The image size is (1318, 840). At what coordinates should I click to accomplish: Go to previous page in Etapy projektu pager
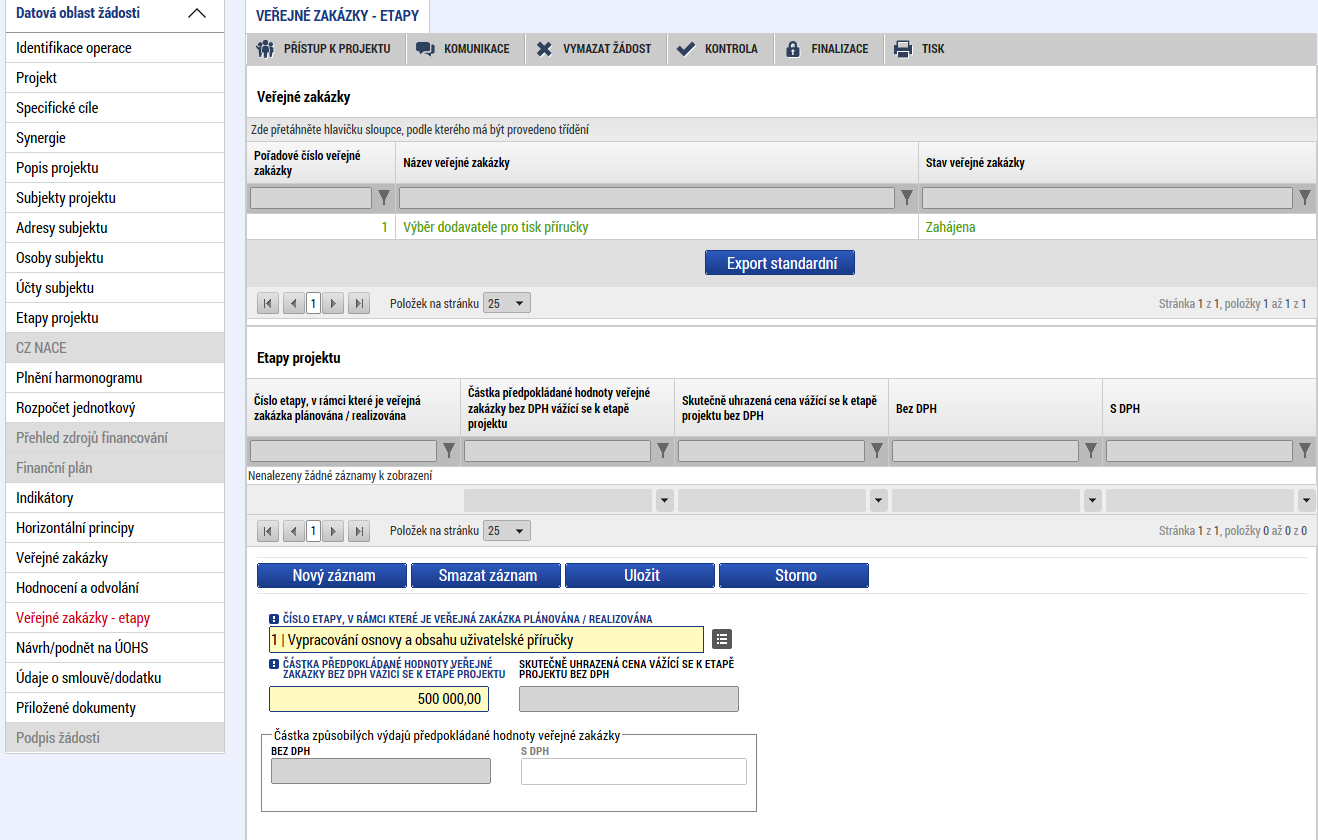coord(293,531)
